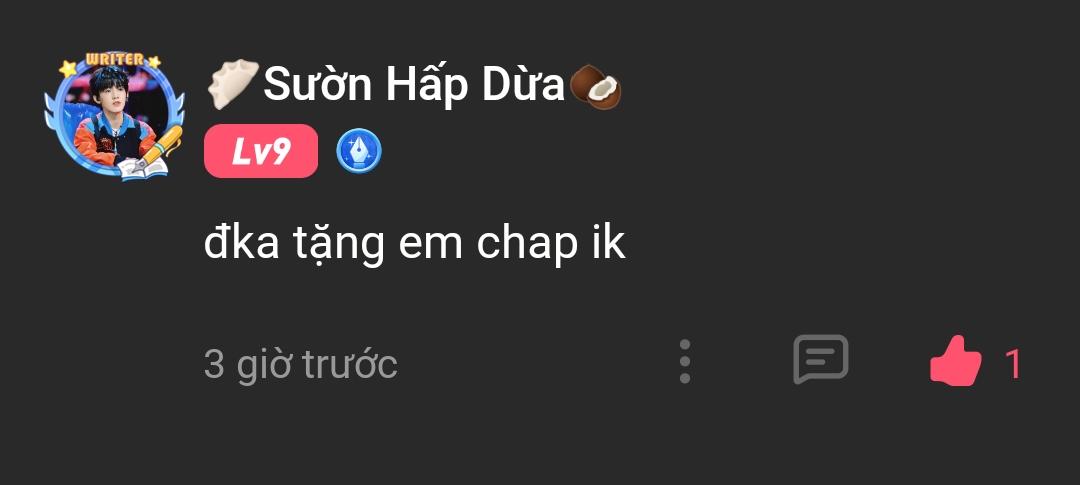Tap the coconut emoji after the username
This screenshot has height=485, width=1080.
[596, 87]
